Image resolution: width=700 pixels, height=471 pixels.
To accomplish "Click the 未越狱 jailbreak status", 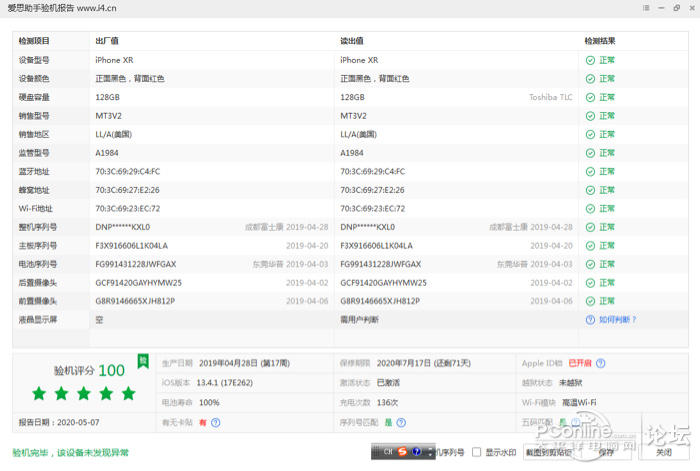I will [571, 383].
